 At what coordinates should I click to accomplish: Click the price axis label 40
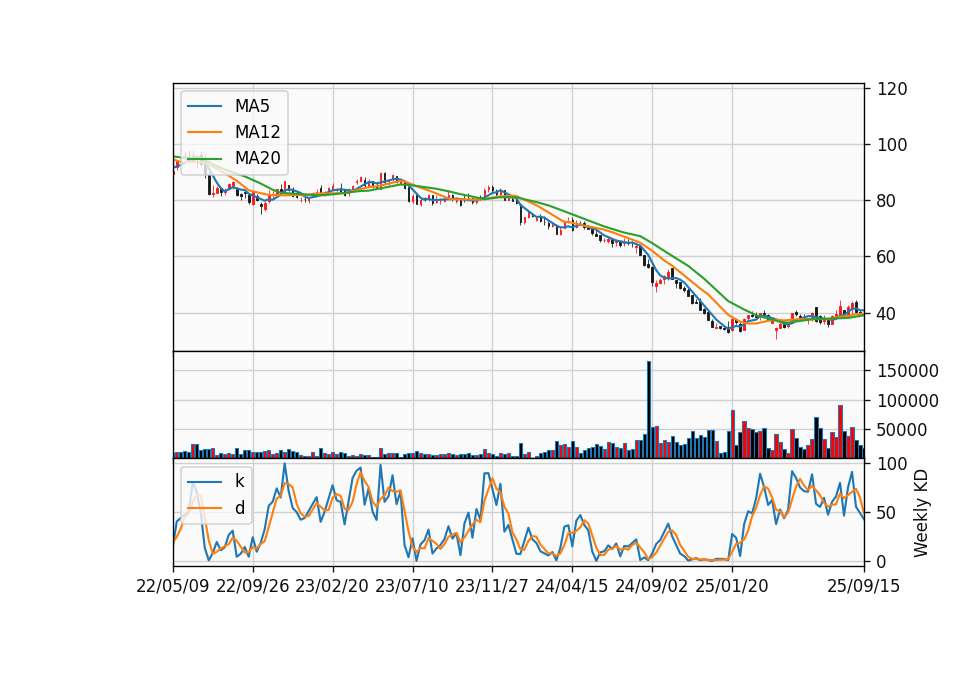coord(887,313)
